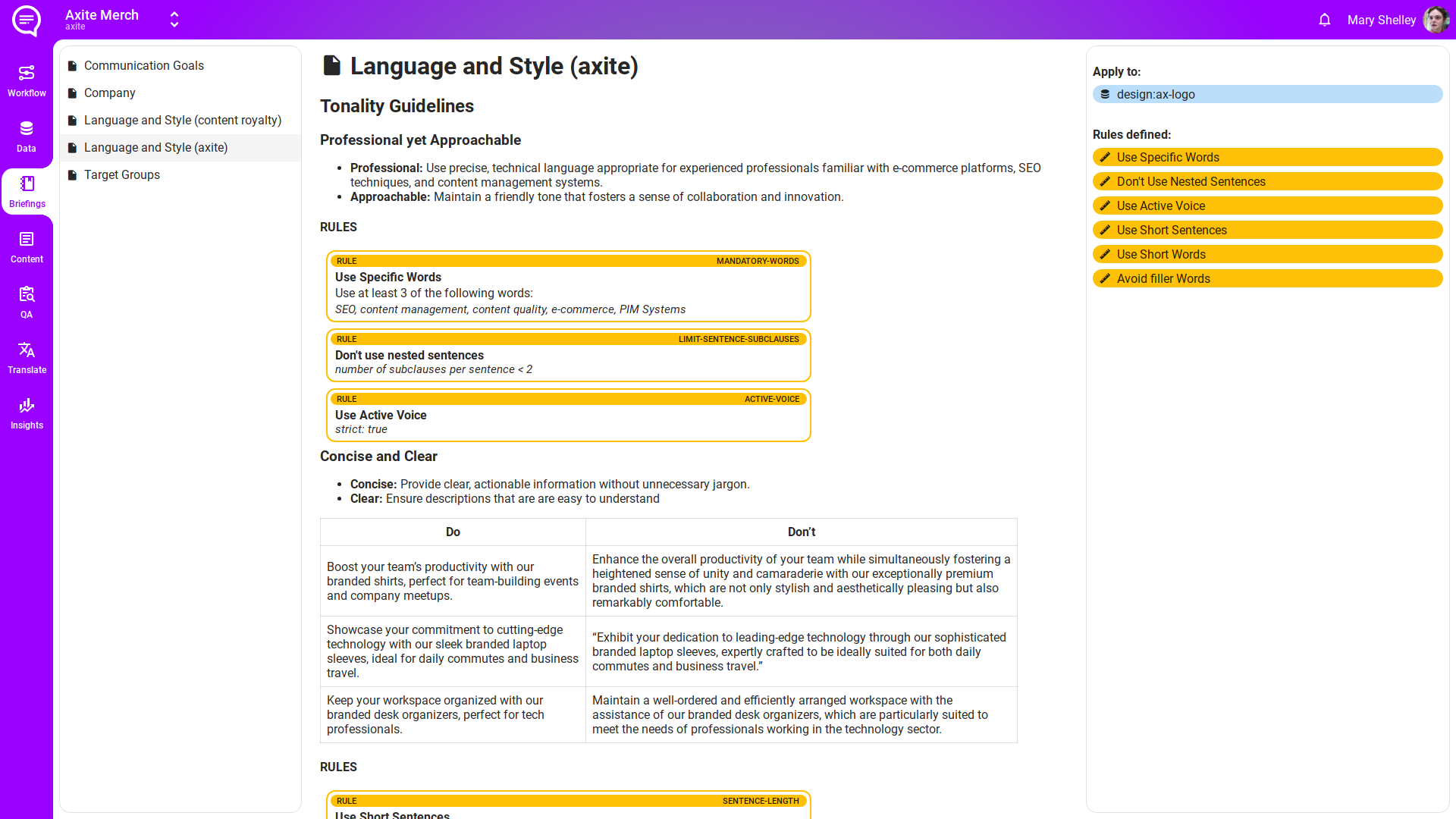
Task: Click the notification bell icon
Action: click(1324, 20)
